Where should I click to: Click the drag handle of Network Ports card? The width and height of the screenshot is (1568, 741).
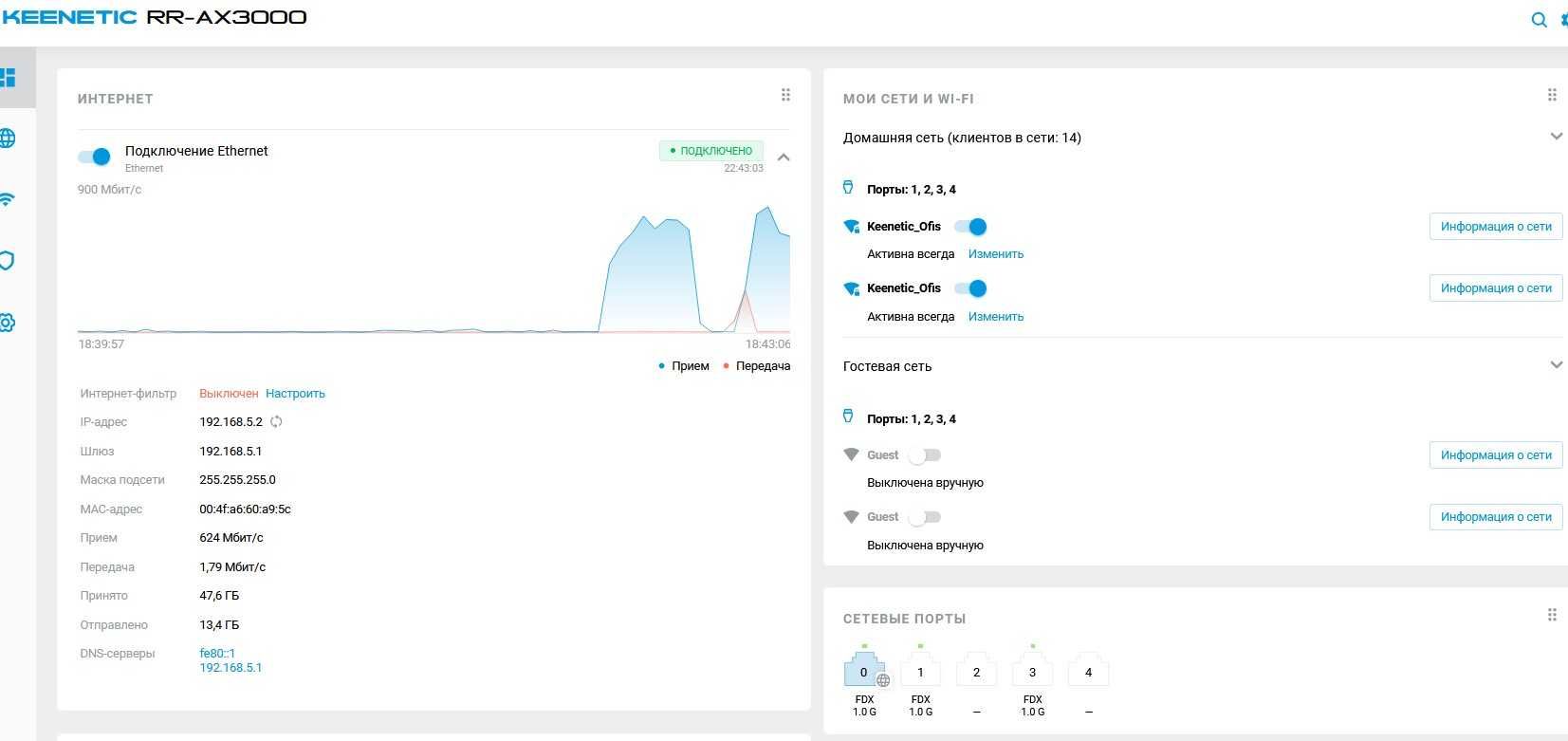pyautogui.click(x=1552, y=615)
